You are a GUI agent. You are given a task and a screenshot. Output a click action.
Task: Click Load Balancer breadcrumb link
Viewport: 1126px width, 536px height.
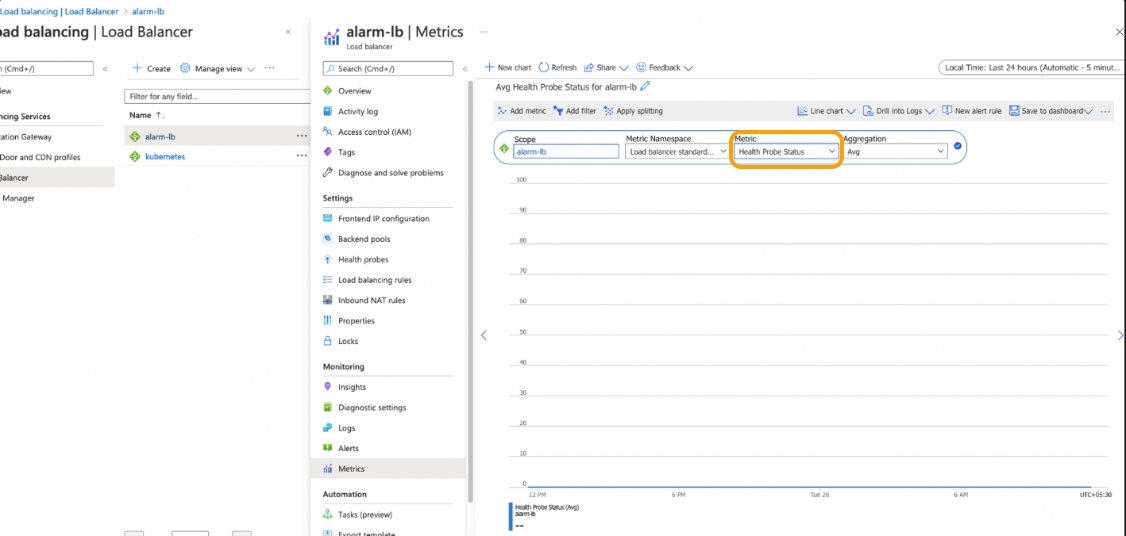[91, 11]
